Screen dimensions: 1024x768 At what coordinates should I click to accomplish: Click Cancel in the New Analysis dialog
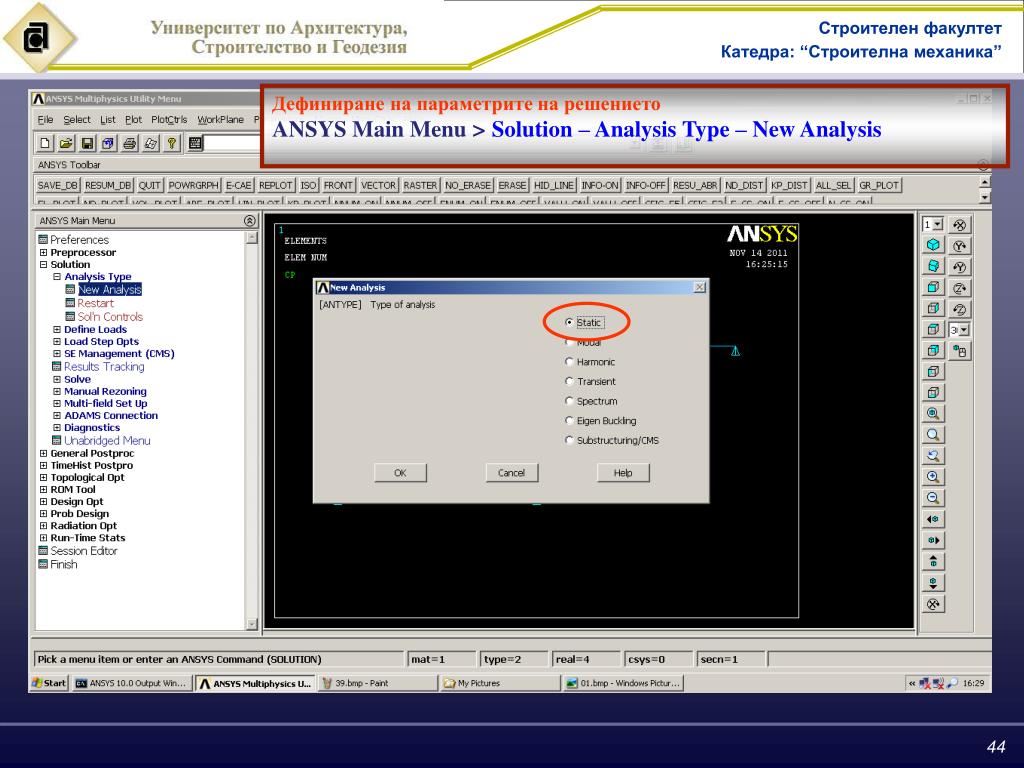click(511, 473)
